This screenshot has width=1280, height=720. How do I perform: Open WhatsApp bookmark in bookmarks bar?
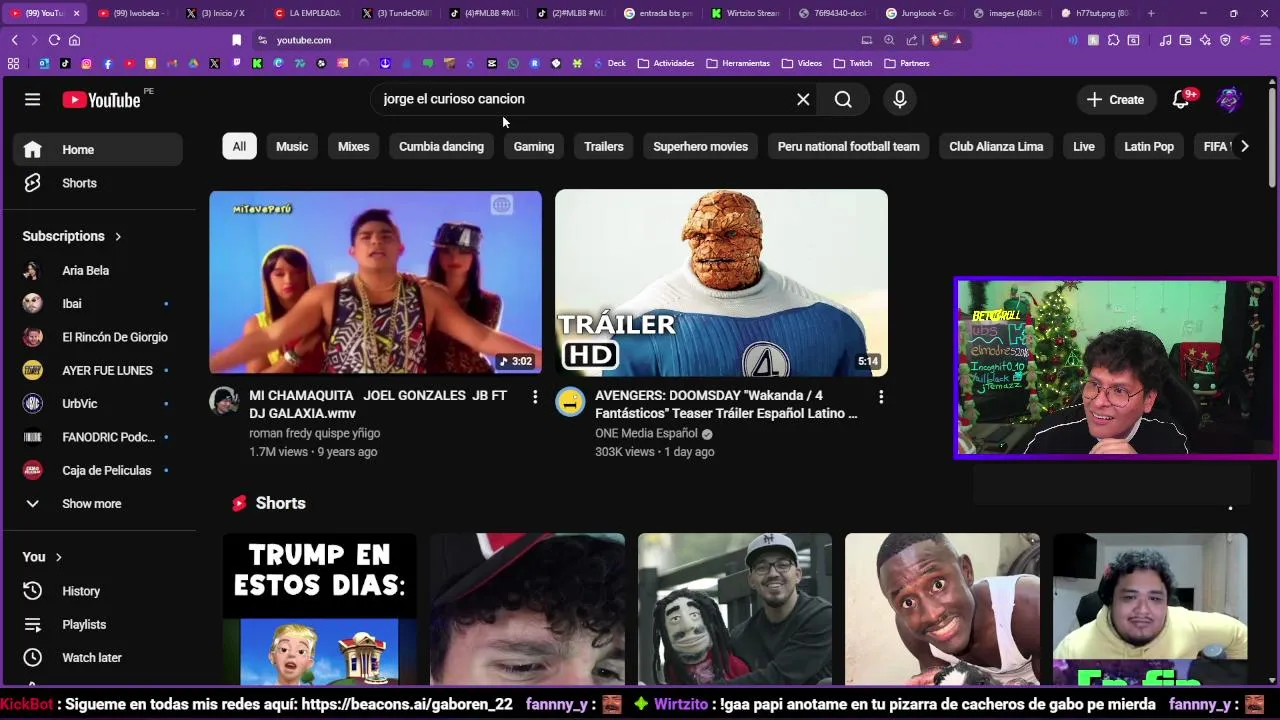513,63
